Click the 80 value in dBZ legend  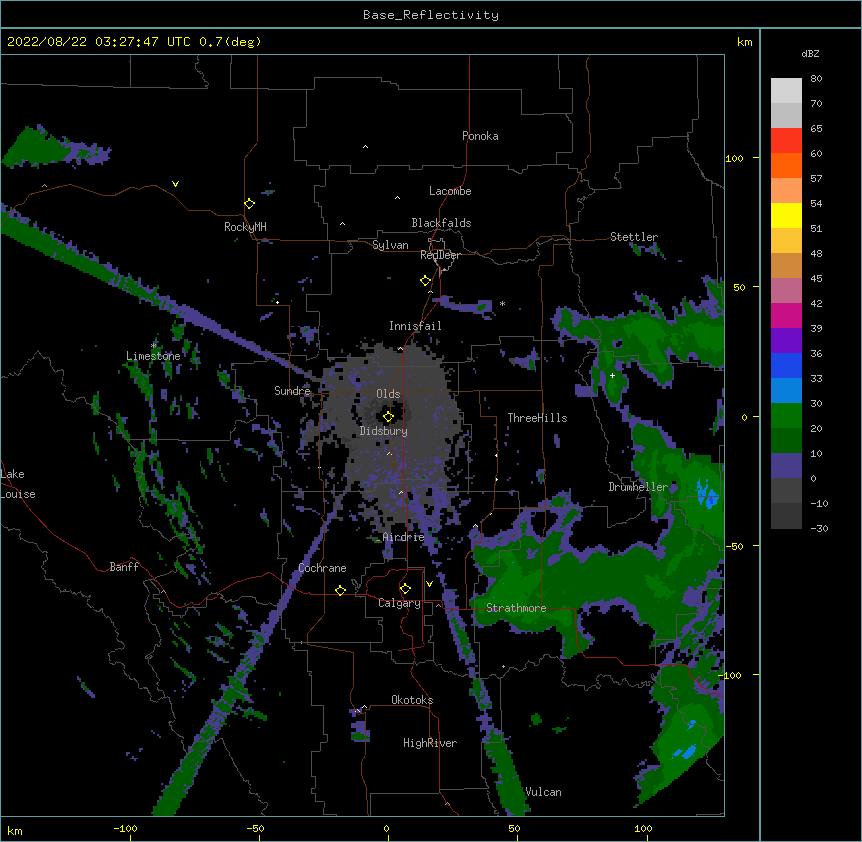(816, 79)
